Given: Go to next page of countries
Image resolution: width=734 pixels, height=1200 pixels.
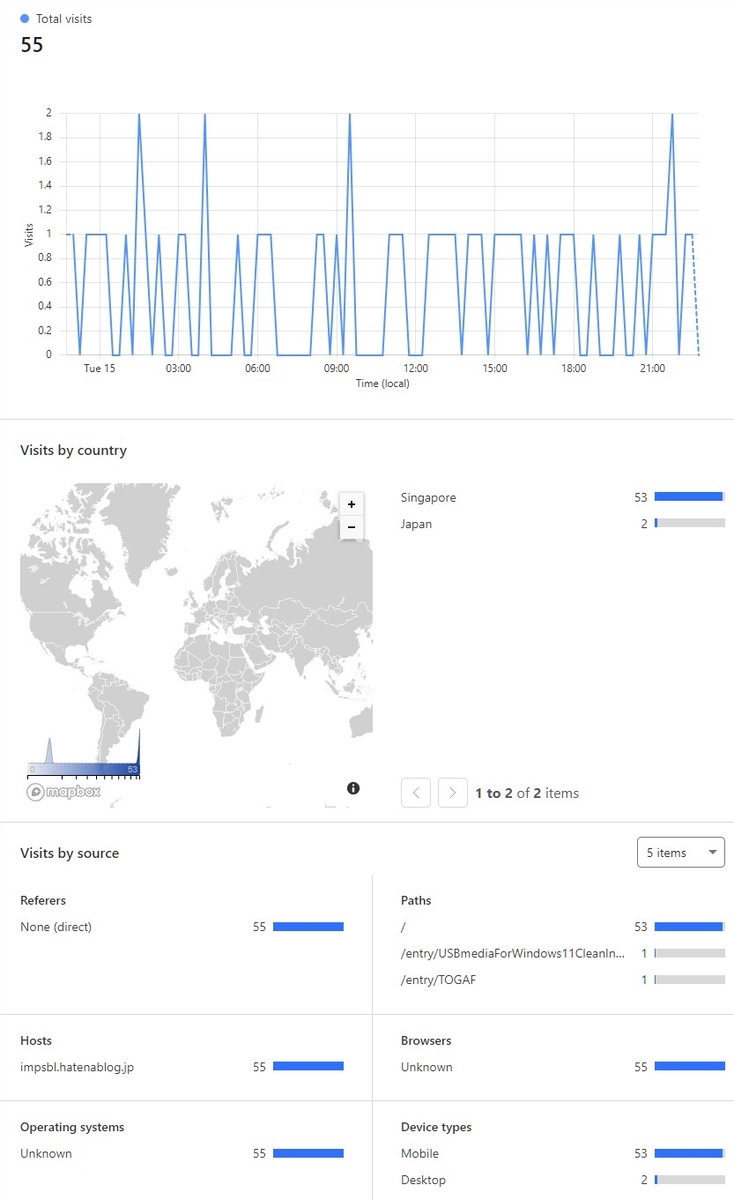Looking at the screenshot, I should (x=453, y=793).
